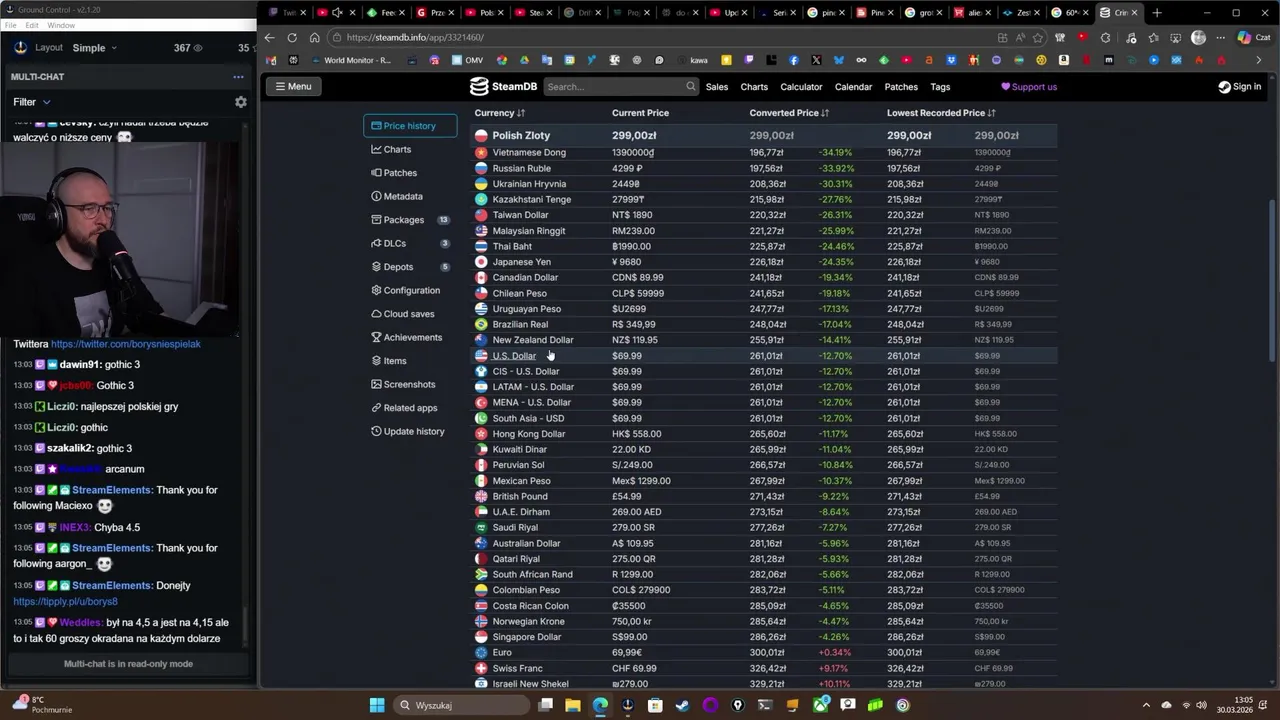This screenshot has height=720, width=1280.
Task: Sort by Converted Price column
Action: pos(789,113)
